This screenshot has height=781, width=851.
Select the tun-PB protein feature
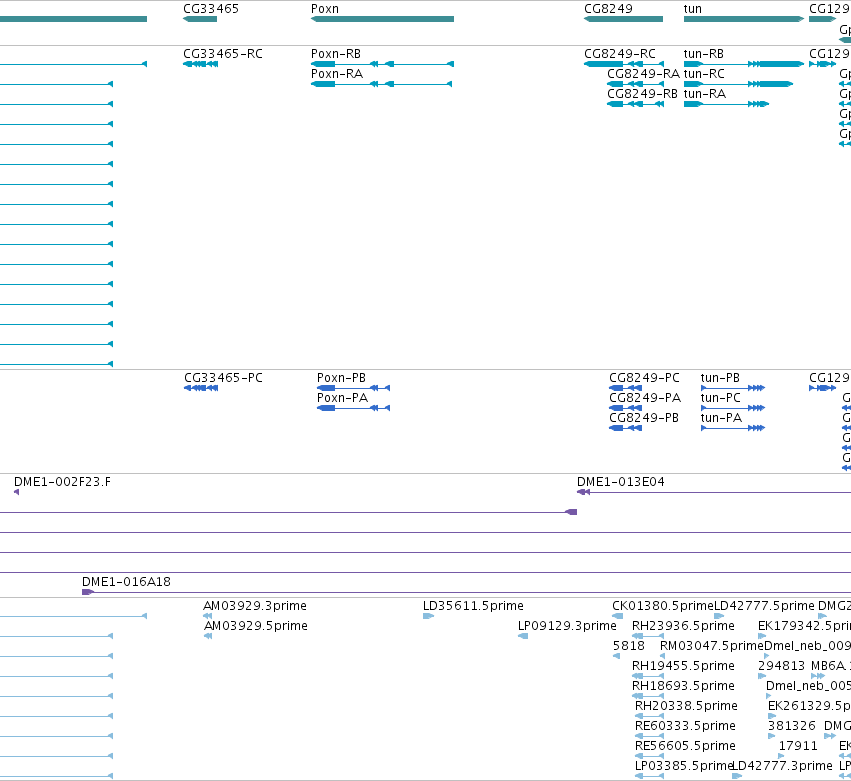[x=733, y=388]
